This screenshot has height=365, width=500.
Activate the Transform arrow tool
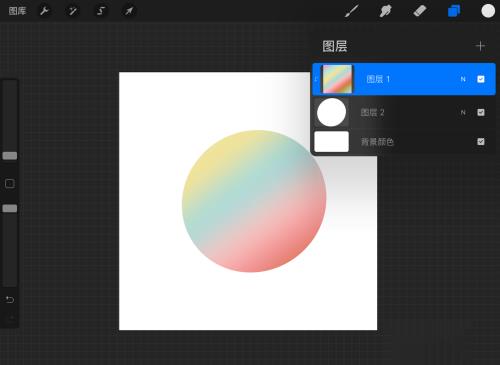point(129,11)
